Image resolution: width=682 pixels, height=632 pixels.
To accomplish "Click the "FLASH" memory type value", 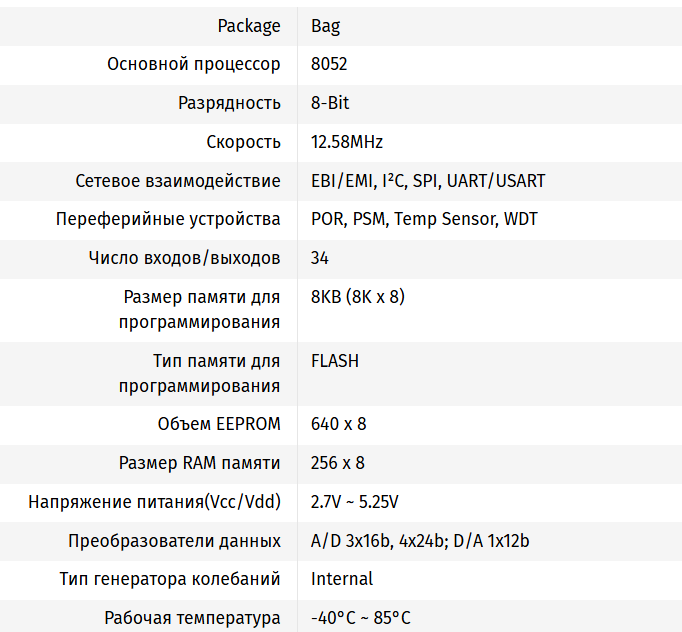I will (335, 361).
